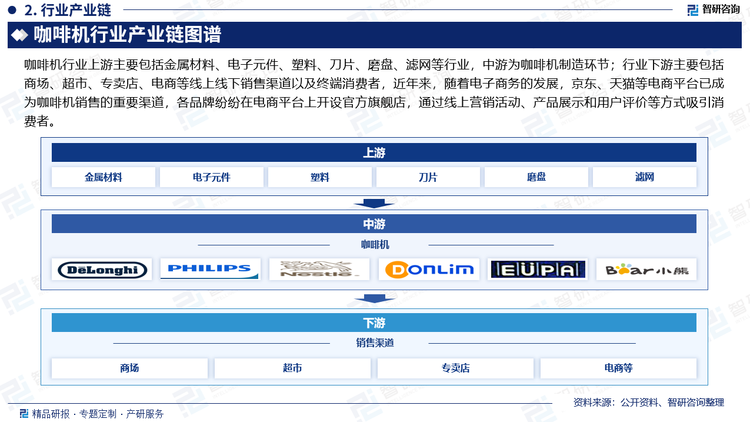Click the 超市 sales channel box
750x422 pixels.
tap(292, 368)
